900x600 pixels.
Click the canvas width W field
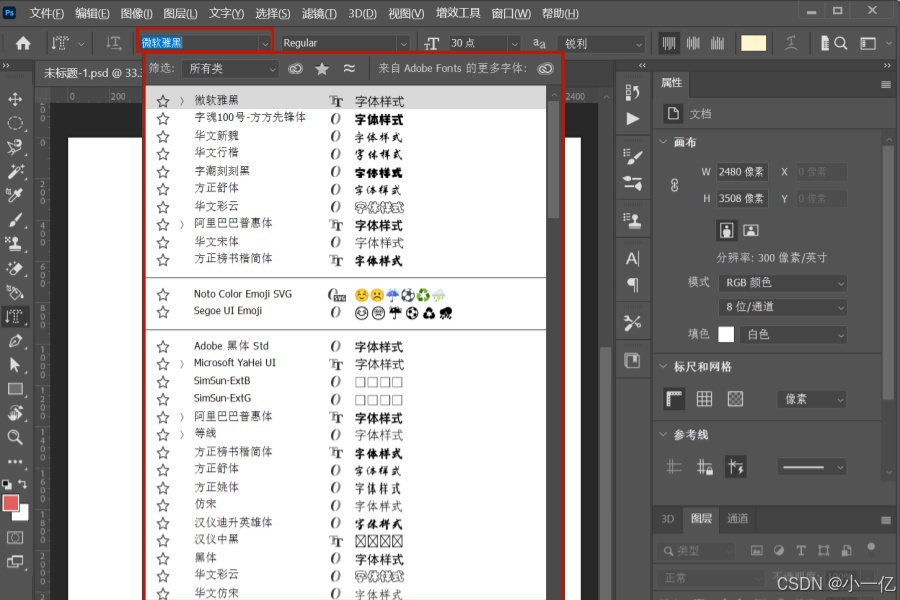pyautogui.click(x=741, y=172)
